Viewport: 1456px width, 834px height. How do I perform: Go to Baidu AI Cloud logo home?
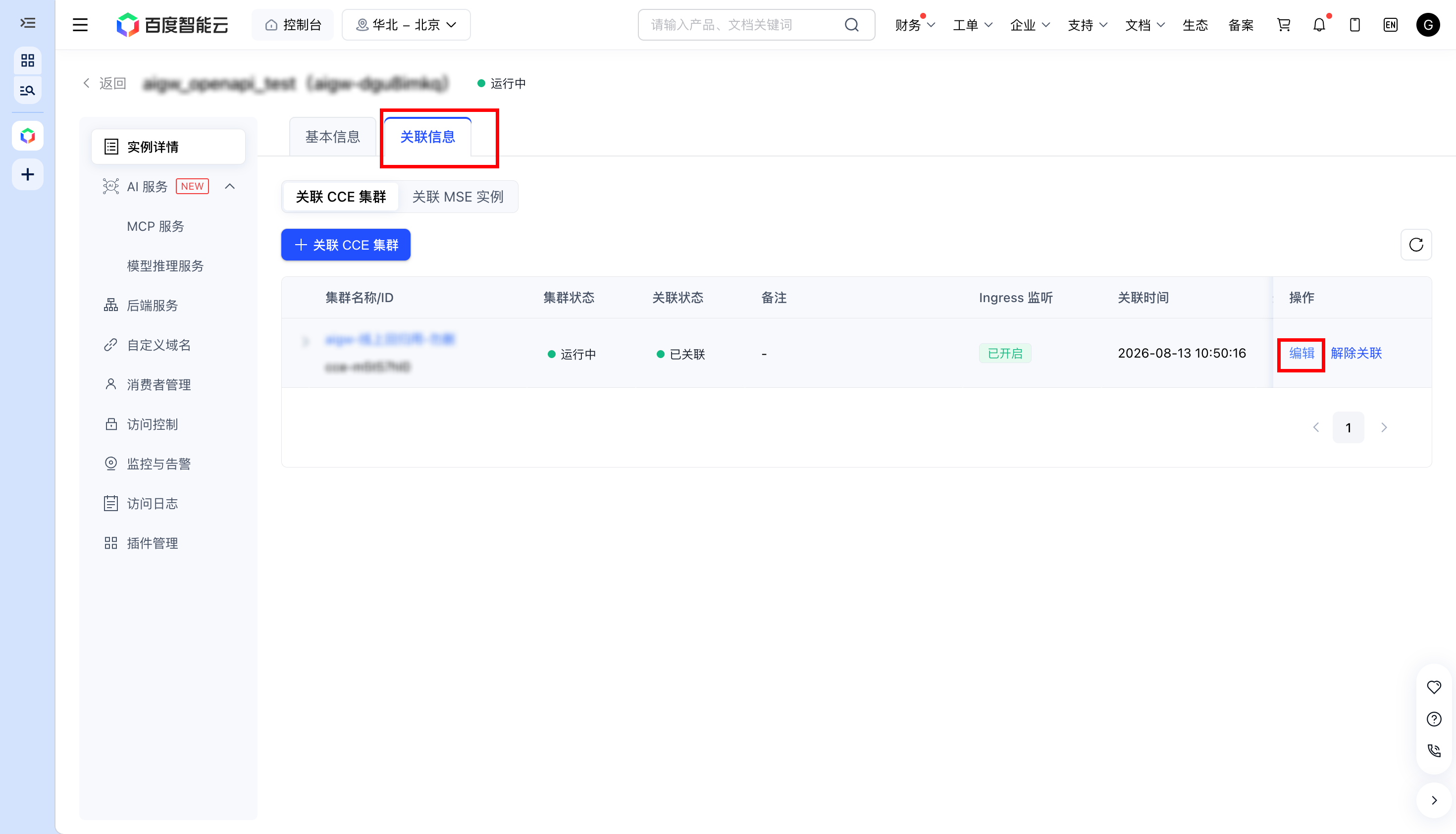172,25
